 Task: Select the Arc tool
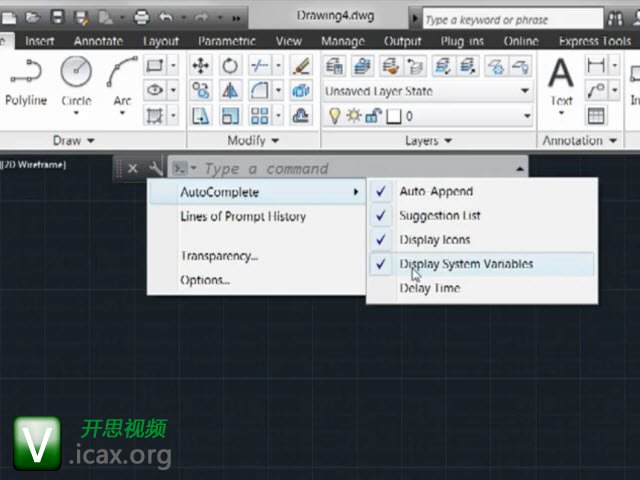pos(122,82)
